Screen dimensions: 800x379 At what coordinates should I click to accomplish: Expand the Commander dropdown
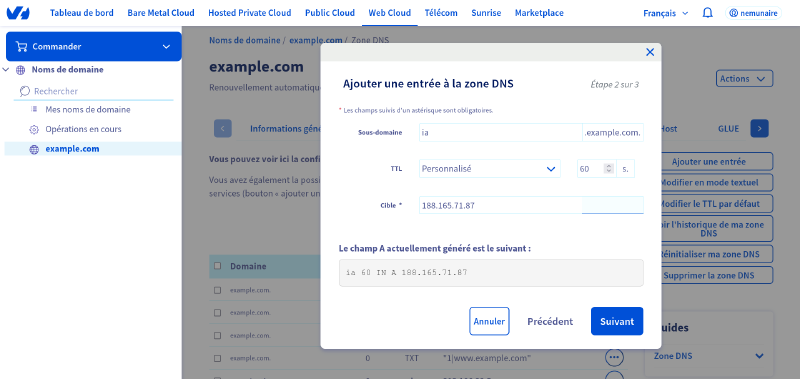[166, 46]
